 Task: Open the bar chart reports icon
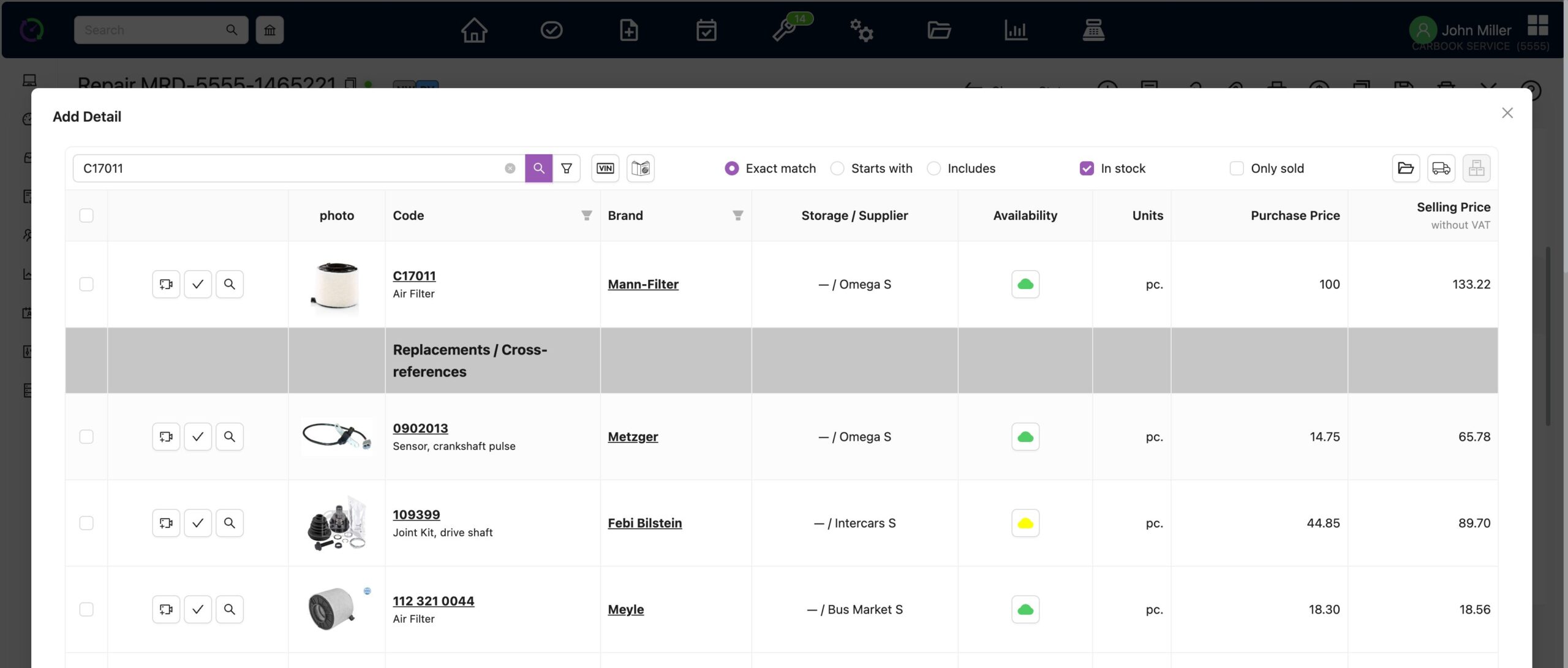[x=1016, y=30]
